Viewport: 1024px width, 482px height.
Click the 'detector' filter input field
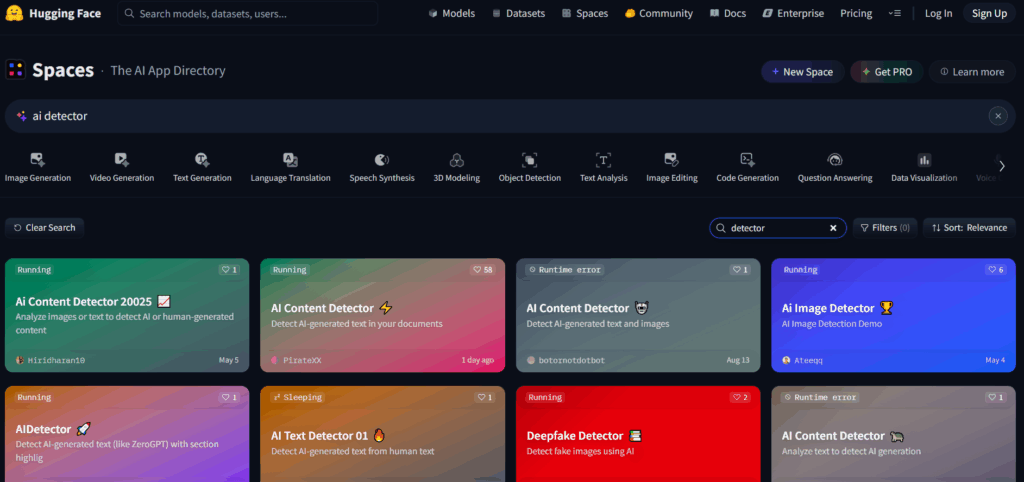point(775,228)
